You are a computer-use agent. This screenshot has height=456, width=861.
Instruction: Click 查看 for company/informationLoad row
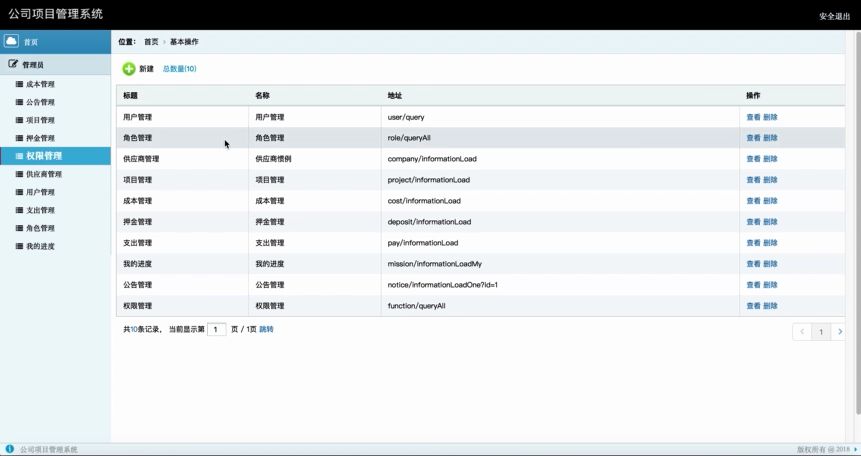point(753,159)
